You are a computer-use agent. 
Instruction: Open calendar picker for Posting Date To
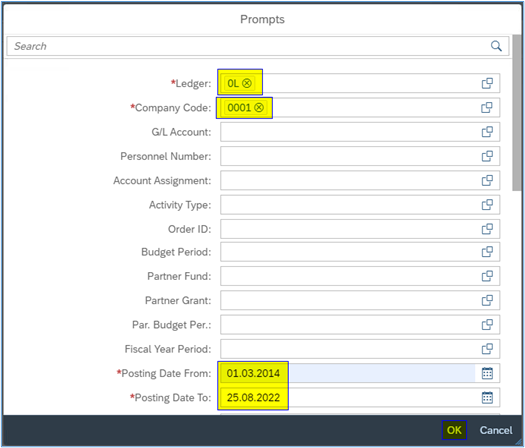(x=487, y=397)
